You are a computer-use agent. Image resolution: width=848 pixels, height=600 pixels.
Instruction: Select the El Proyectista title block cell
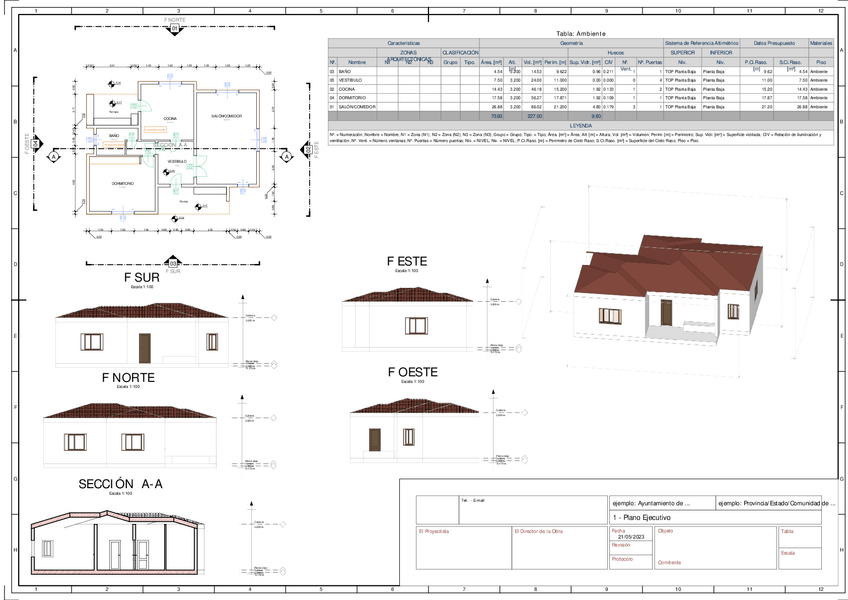tap(463, 548)
